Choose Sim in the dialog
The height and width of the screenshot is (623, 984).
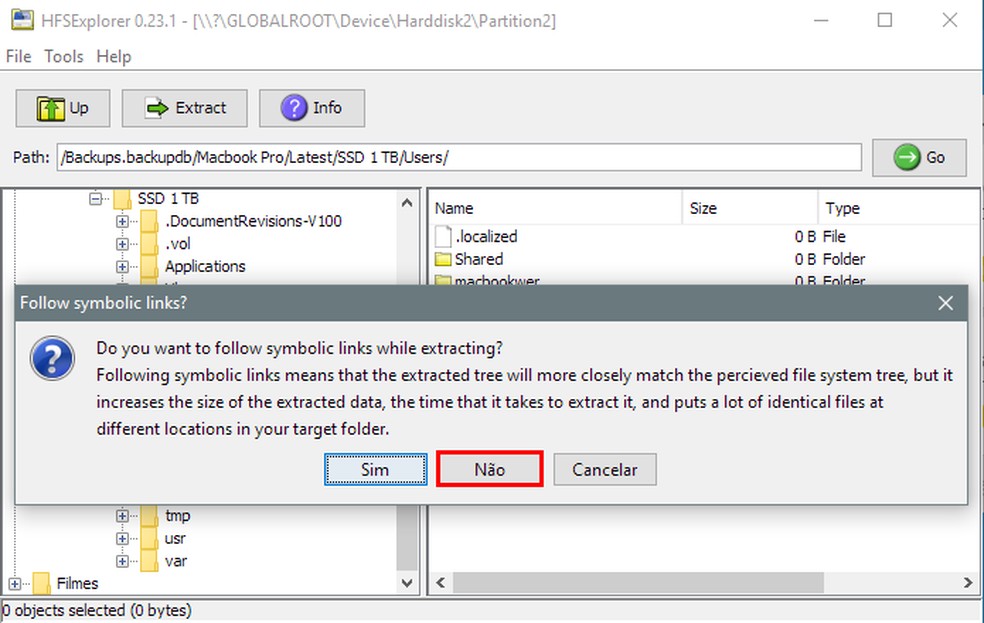(x=375, y=469)
